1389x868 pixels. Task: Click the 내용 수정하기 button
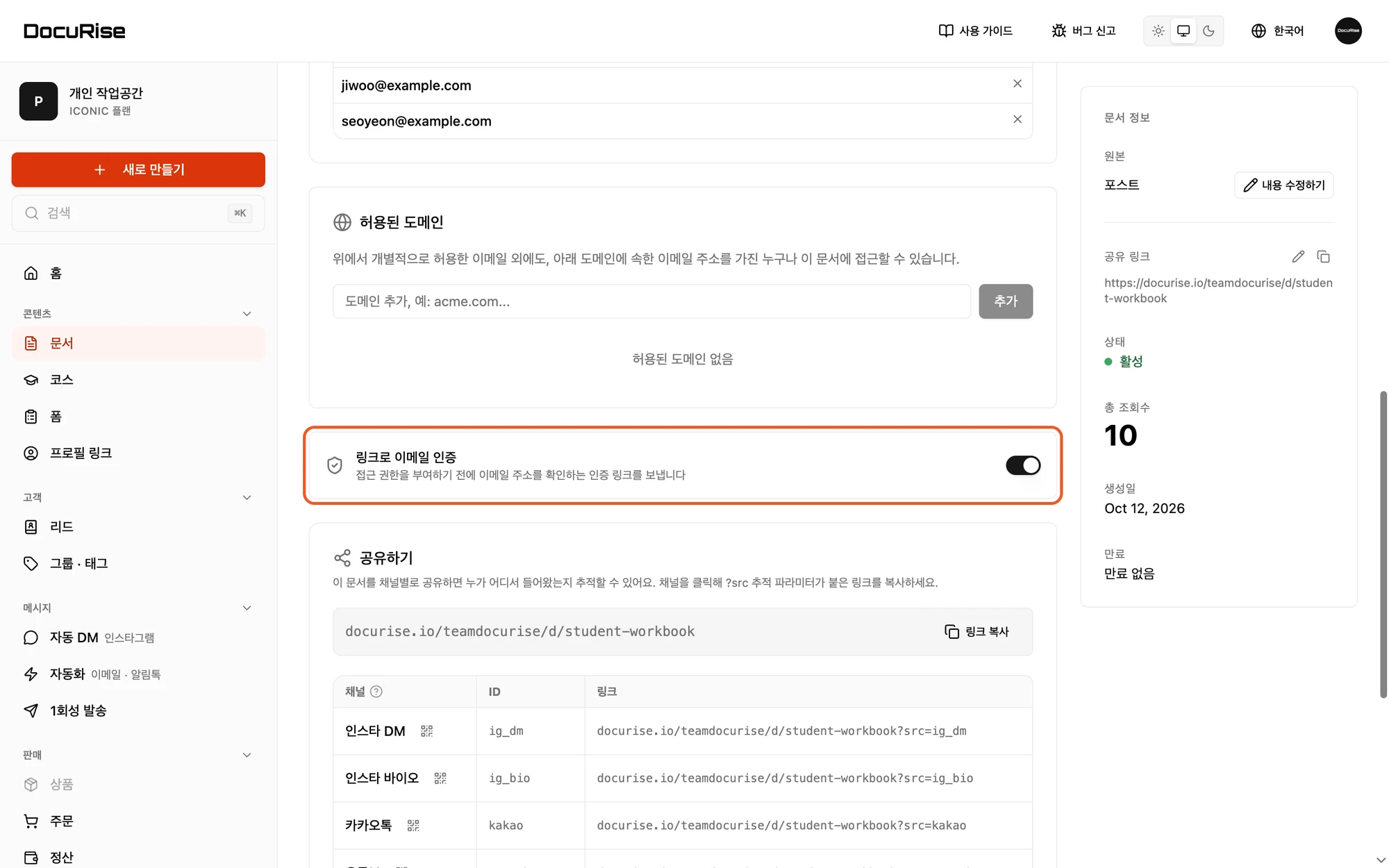(x=1284, y=185)
